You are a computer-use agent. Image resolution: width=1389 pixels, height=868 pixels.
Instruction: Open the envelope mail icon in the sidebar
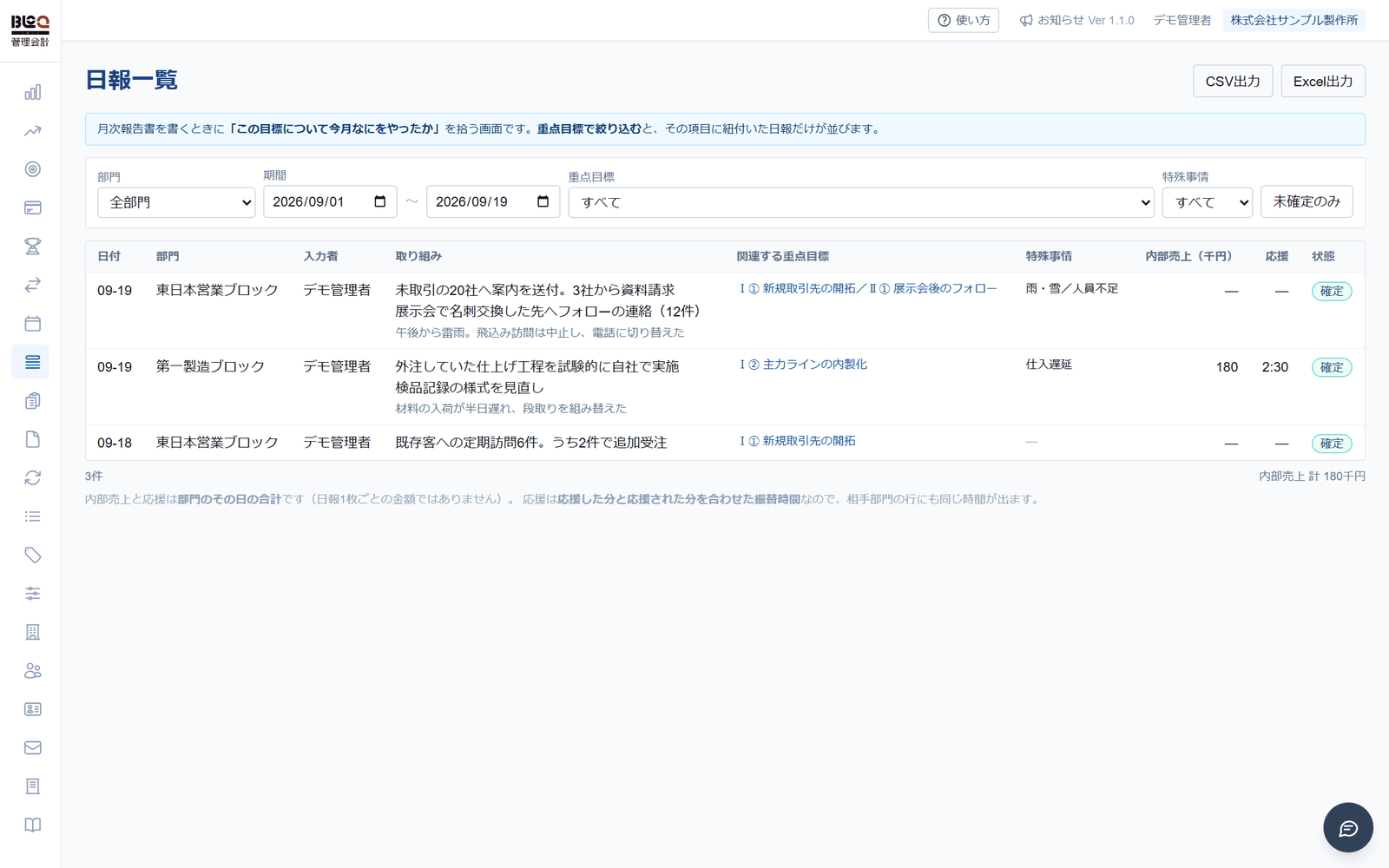(32, 747)
